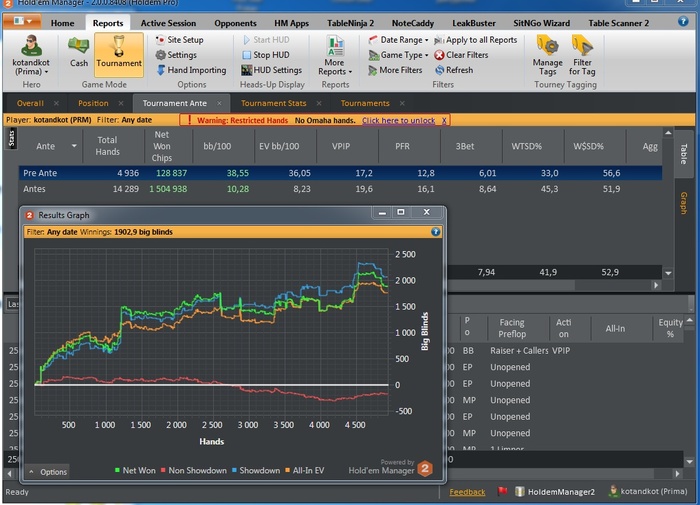This screenshot has width=700, height=505.
Task: Open the application menu button
Action: tap(22, 21)
